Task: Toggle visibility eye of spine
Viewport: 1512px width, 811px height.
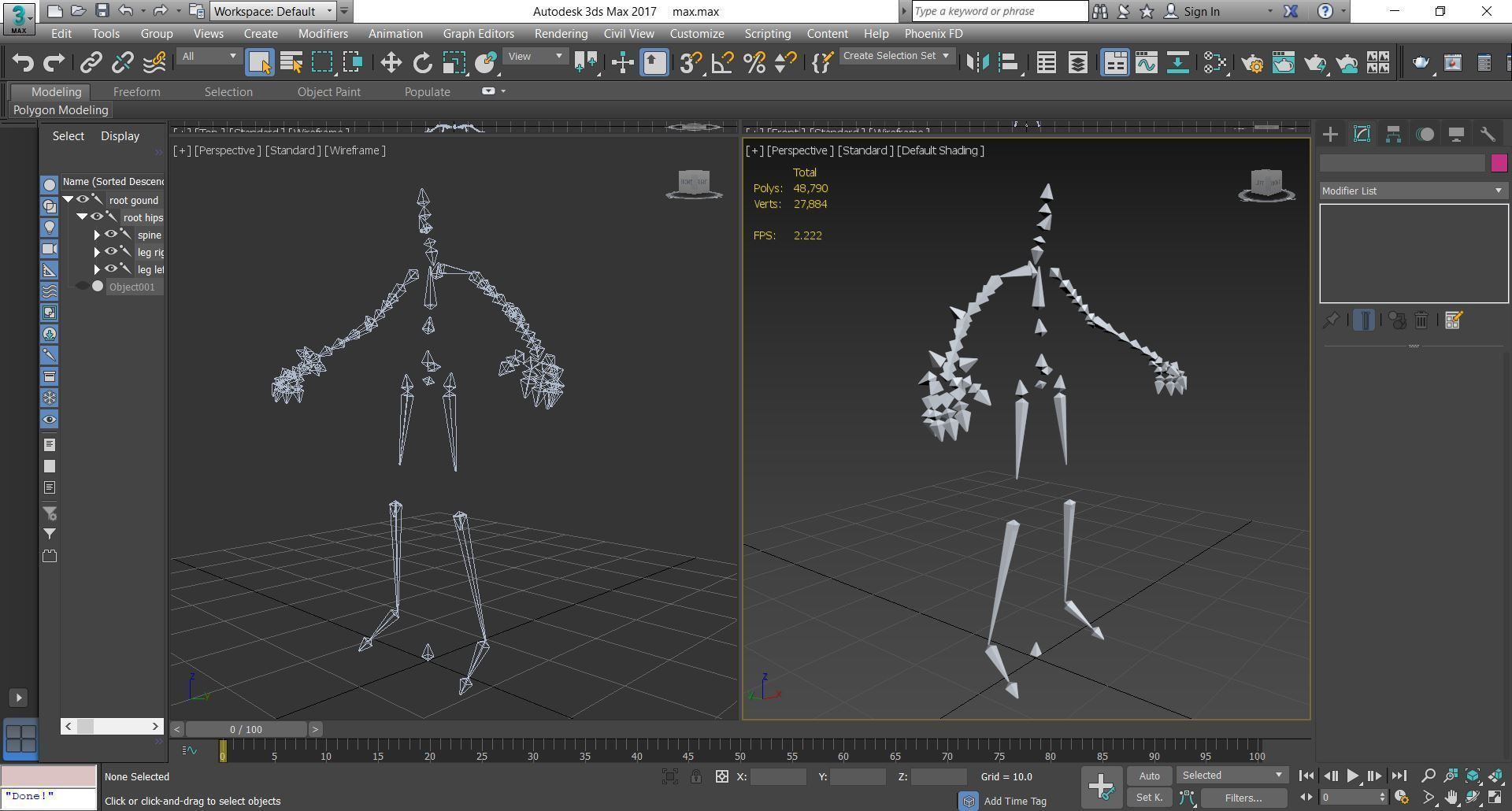Action: click(111, 234)
